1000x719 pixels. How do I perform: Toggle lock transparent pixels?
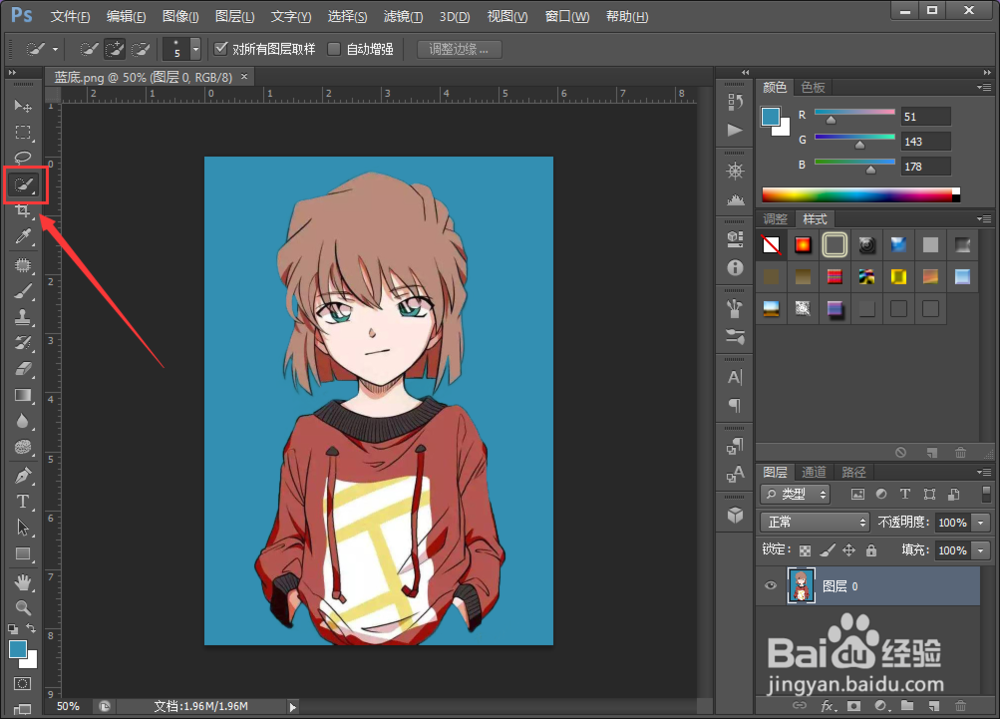tap(805, 551)
